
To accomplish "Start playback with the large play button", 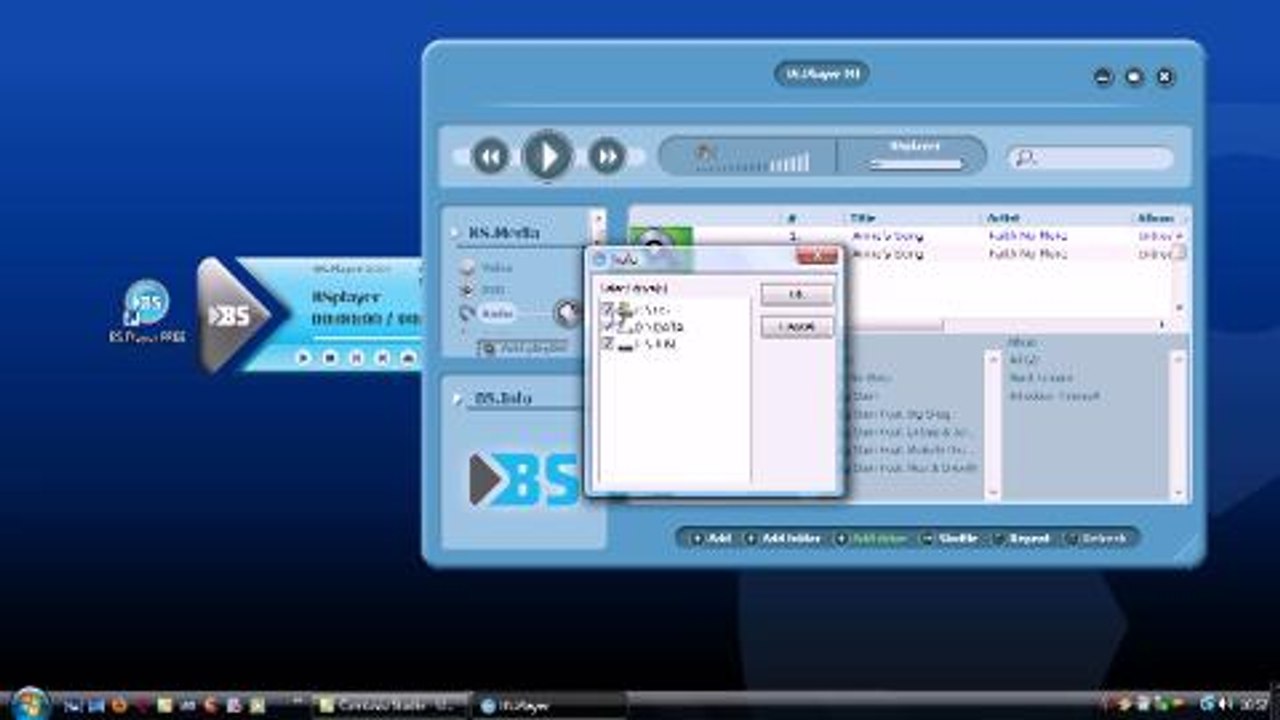I will (x=547, y=156).
